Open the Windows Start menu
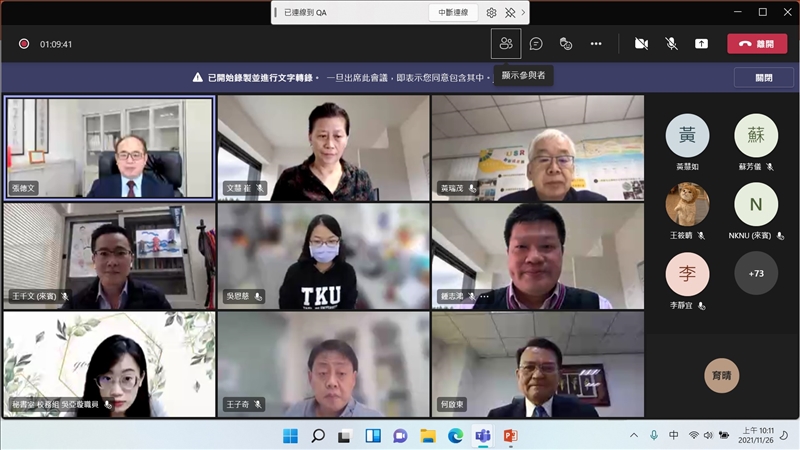 (290, 436)
